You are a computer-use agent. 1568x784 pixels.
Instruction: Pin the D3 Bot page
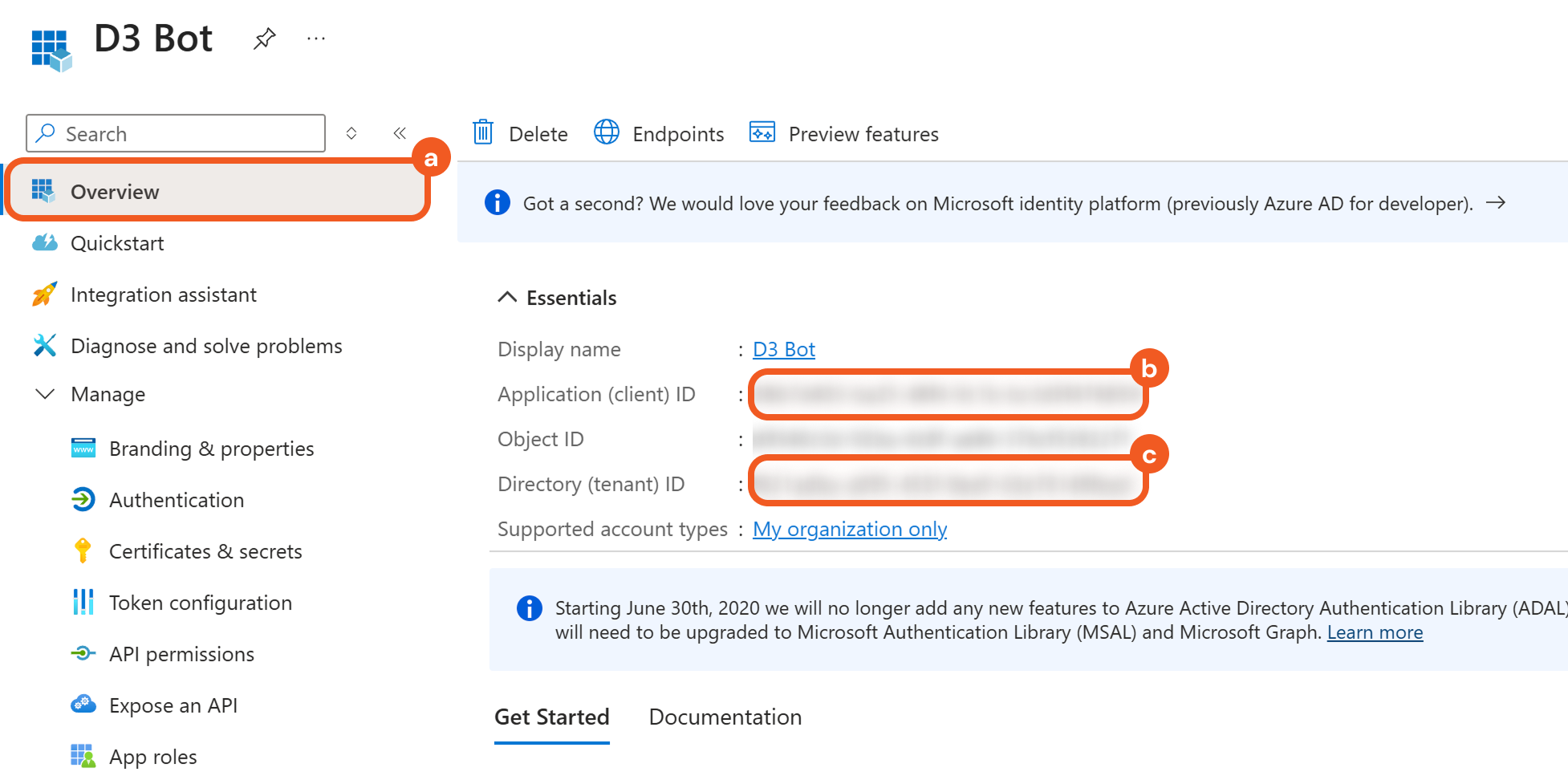pyautogui.click(x=264, y=39)
